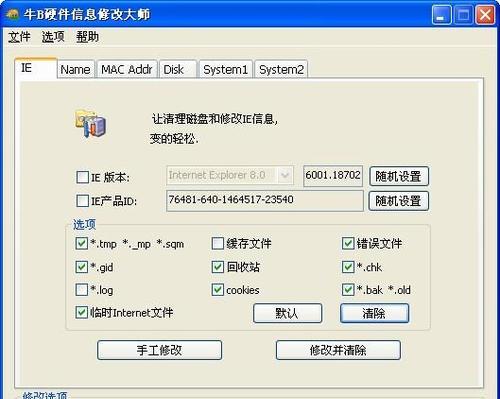Click the 6001.18702 build number field

pyautogui.click(x=333, y=176)
